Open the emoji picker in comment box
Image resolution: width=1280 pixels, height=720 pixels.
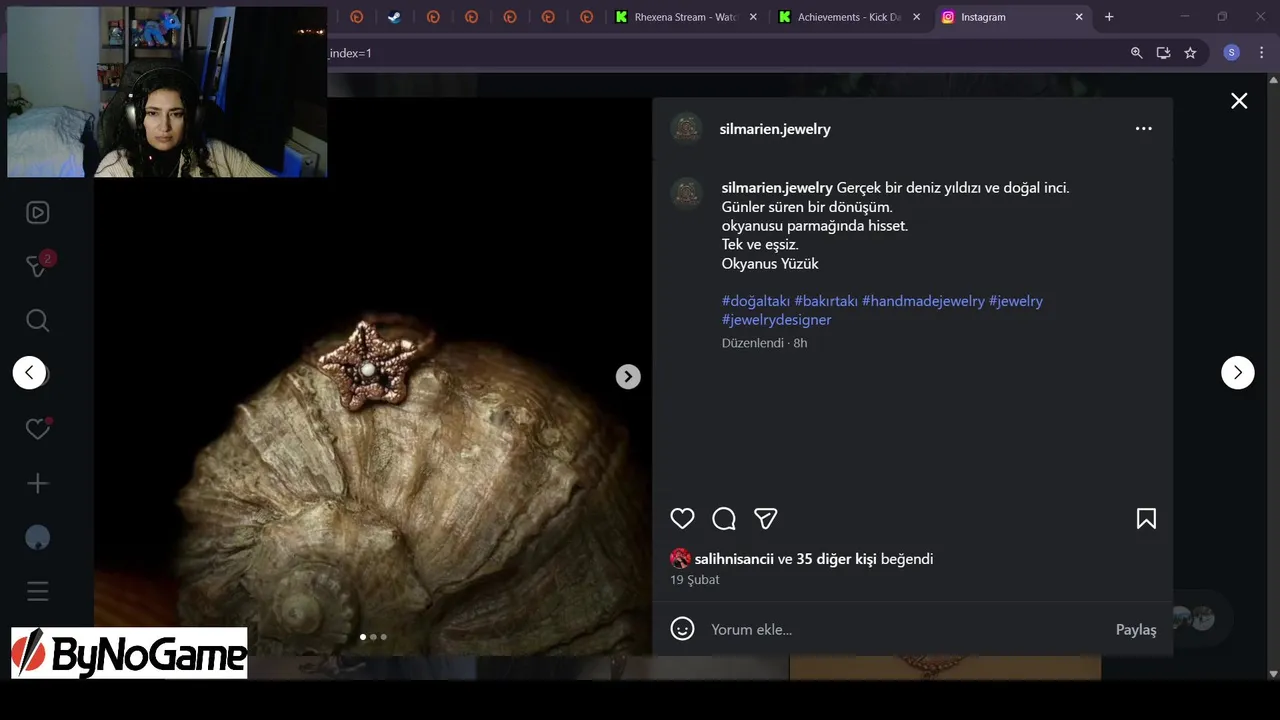click(682, 628)
